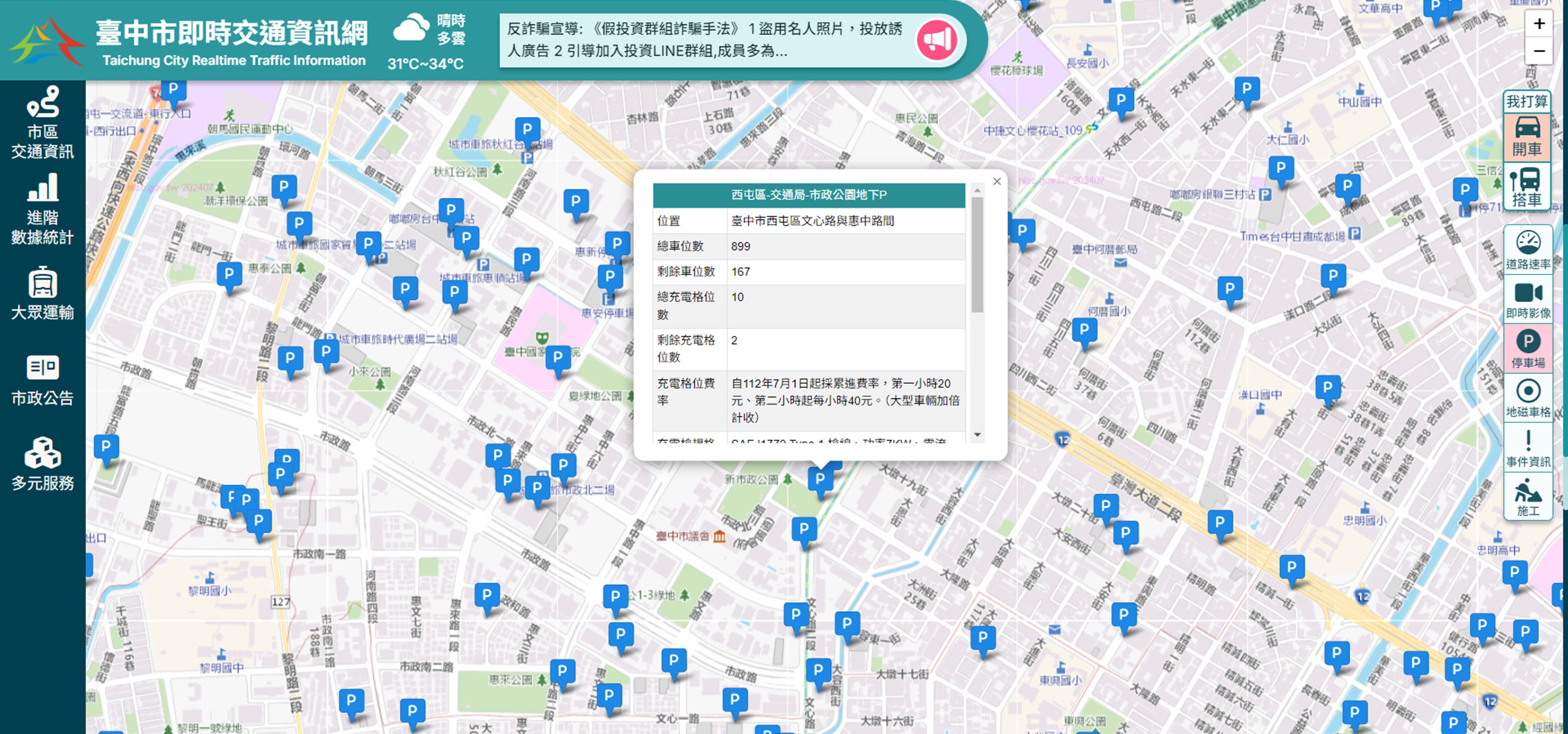Toggle the 道路速率 road speed layer
This screenshot has width=1568, height=734.
tap(1528, 250)
